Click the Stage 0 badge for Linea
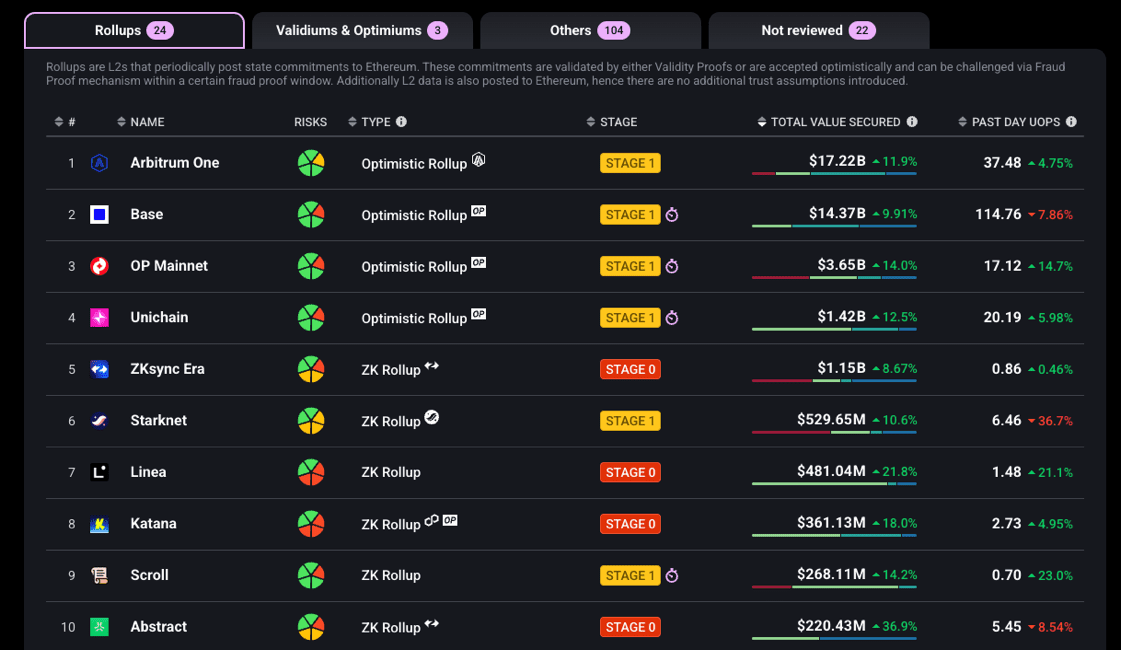This screenshot has width=1121, height=650. (x=630, y=472)
